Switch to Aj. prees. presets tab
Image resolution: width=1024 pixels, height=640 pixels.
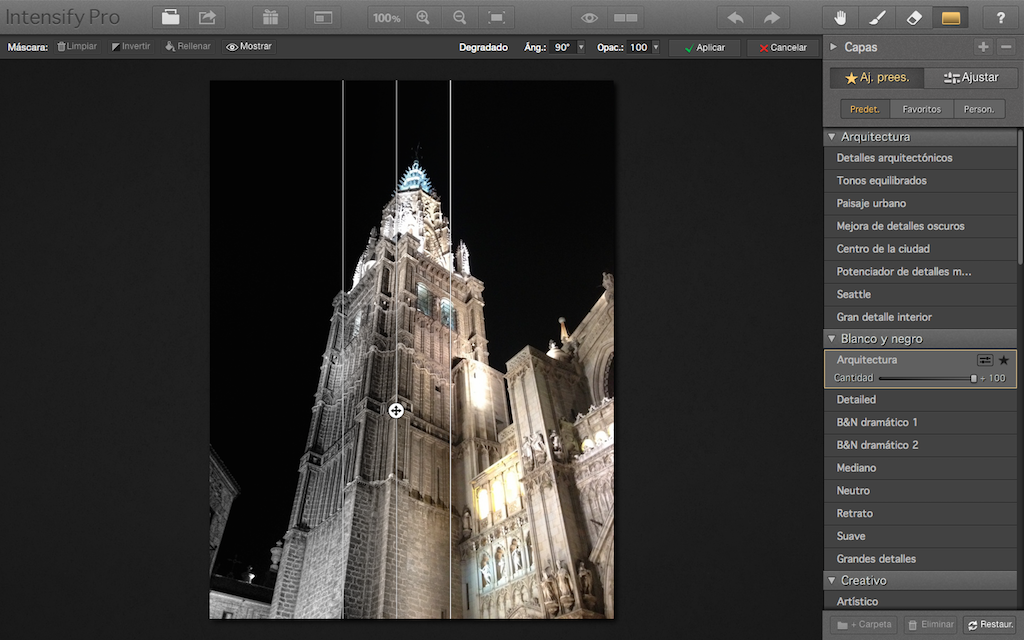[877, 78]
